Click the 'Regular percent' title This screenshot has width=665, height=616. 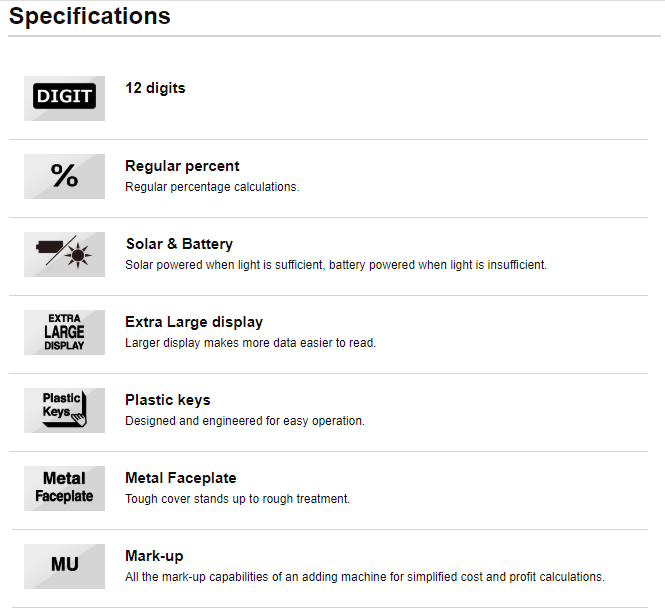tap(182, 166)
